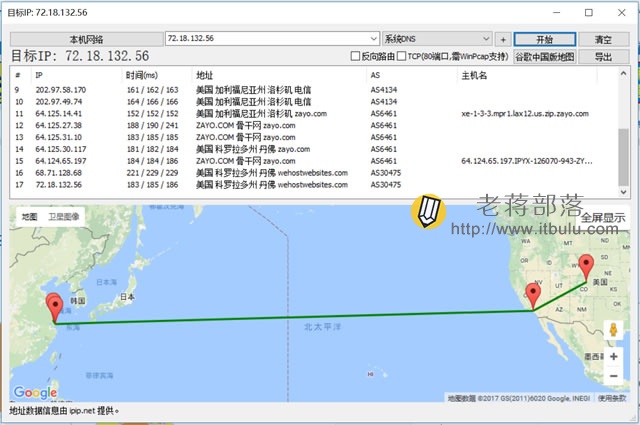
Task: Click the map marker in Colorado
Action: [586, 266]
